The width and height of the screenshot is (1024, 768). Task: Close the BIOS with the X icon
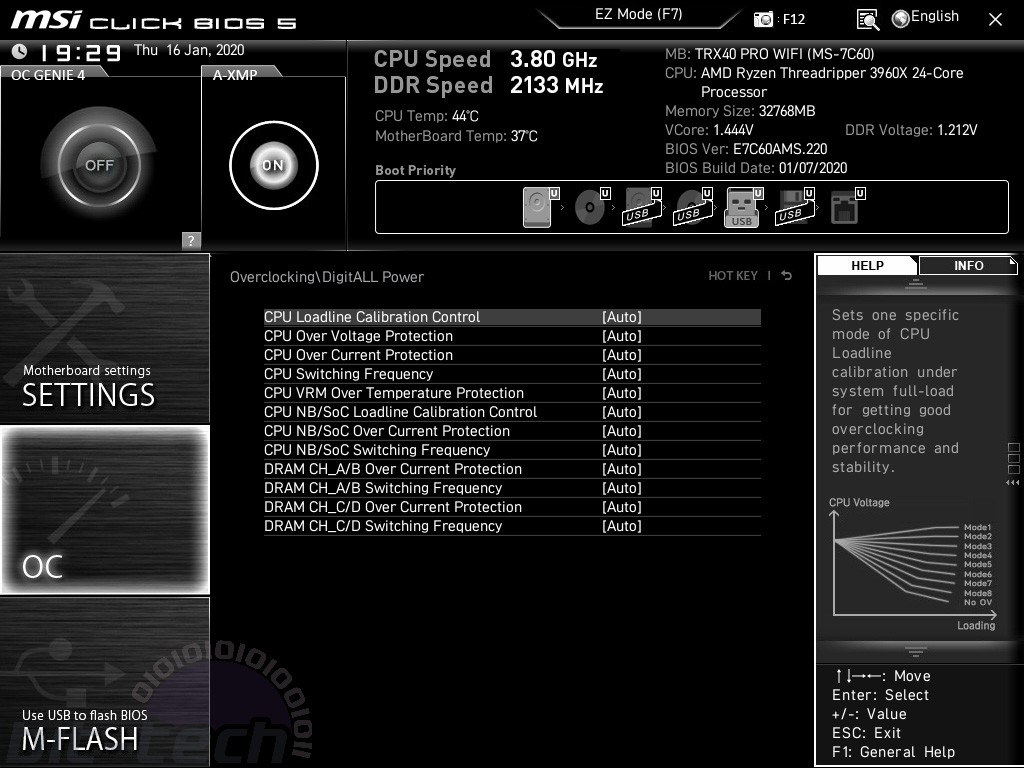coord(995,20)
